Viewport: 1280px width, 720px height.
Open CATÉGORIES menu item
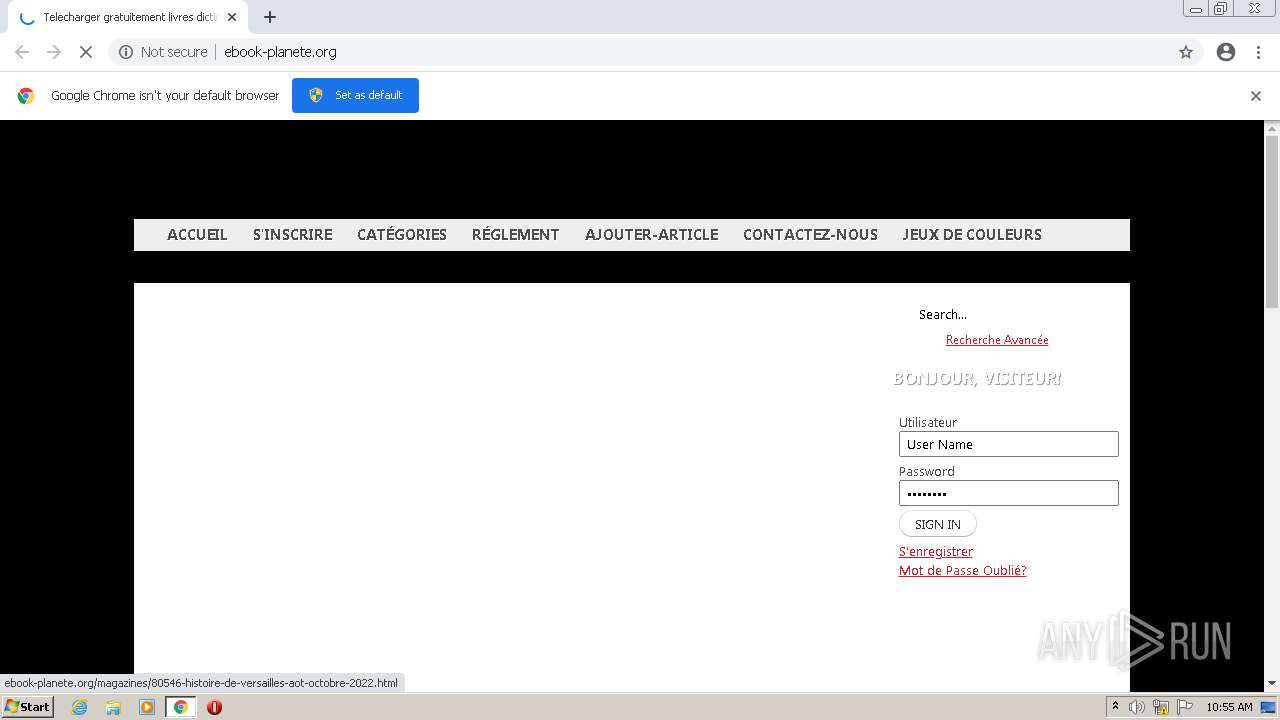[402, 234]
